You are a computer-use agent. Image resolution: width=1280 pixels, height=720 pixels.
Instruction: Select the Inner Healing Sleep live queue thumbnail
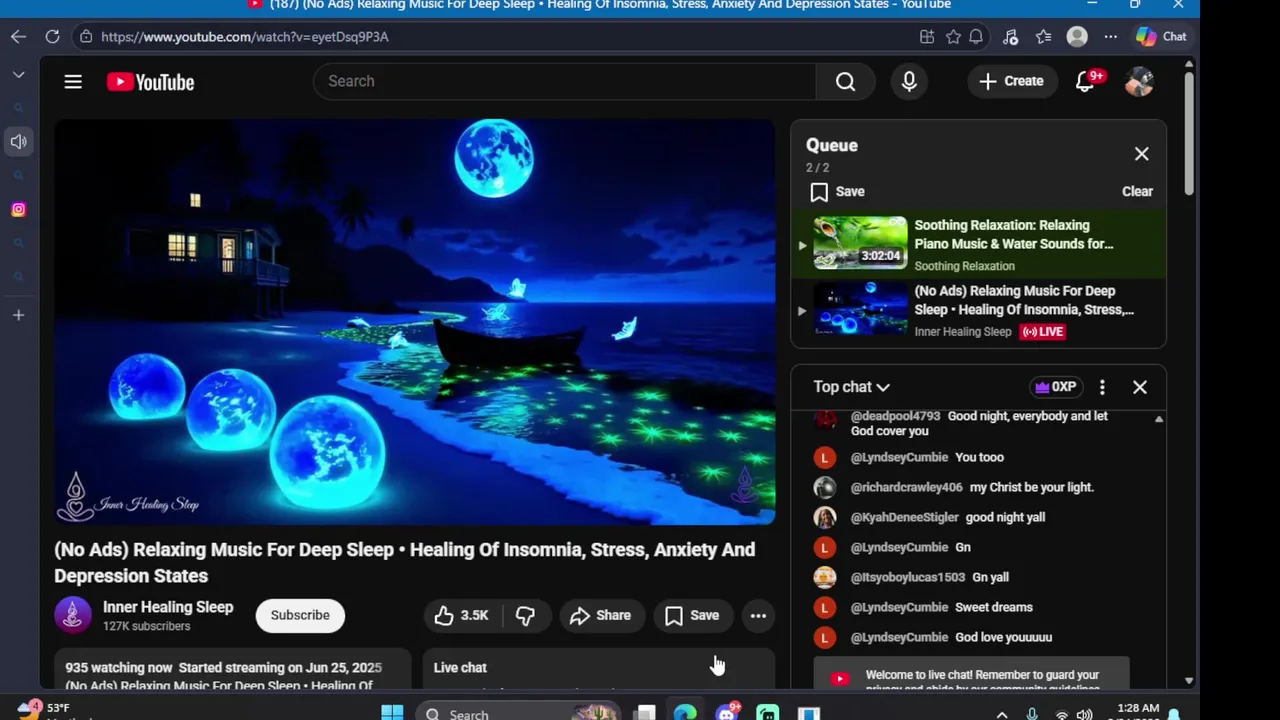click(860, 309)
